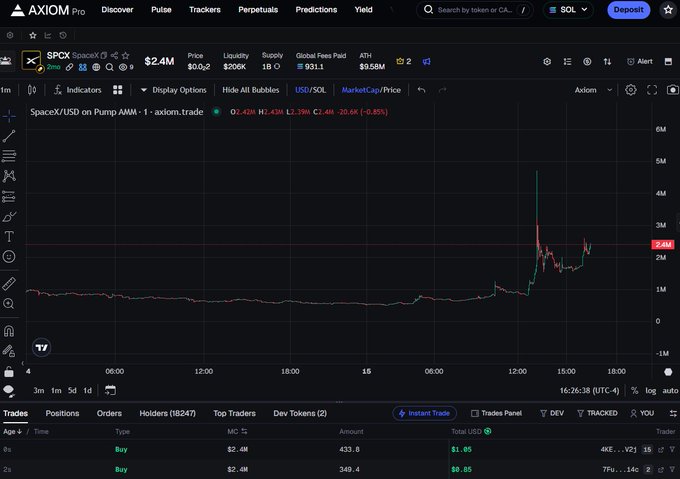The image size is (680, 479).
Task: Open the layout grid templates icon
Action: pos(118,90)
